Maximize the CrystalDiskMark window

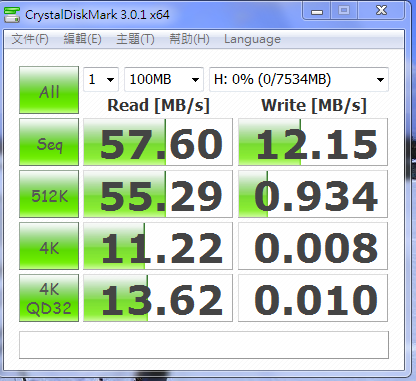344,11
